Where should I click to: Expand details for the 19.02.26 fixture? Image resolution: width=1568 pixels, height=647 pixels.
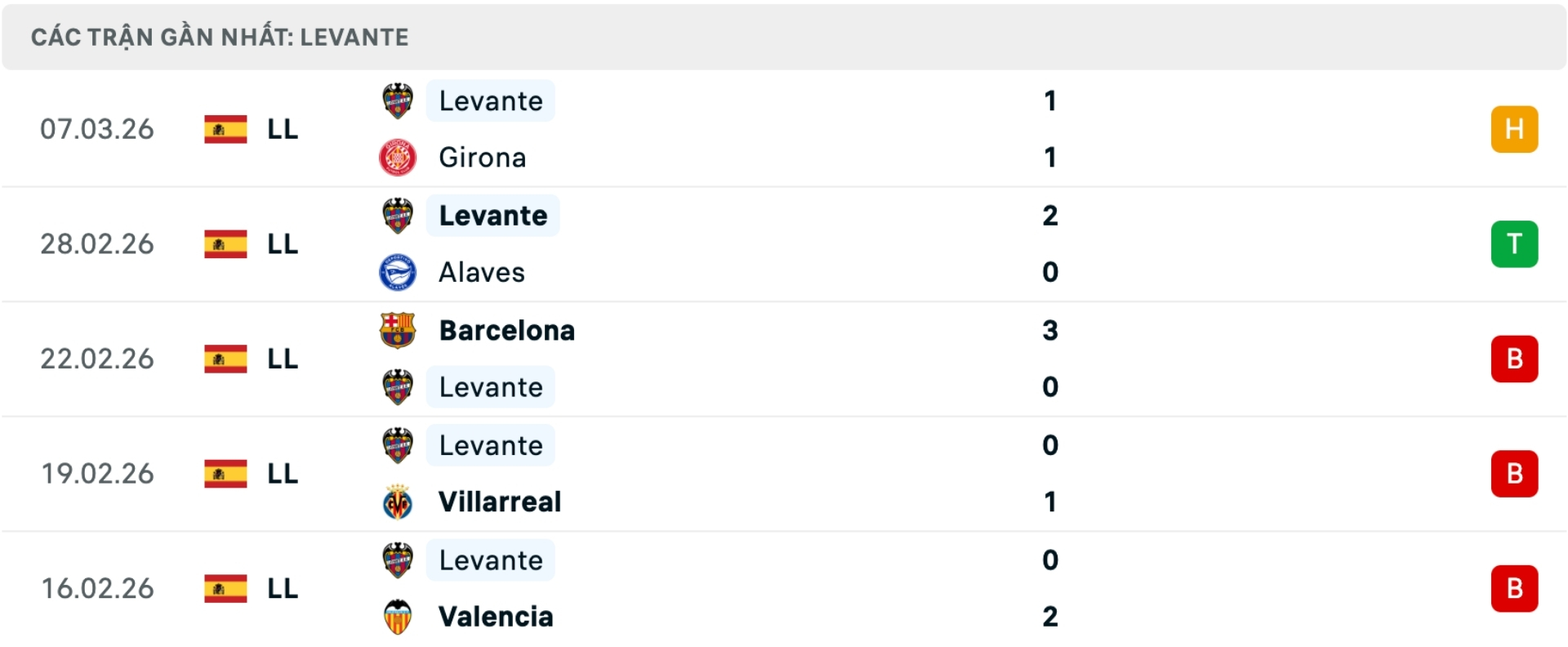[784, 474]
